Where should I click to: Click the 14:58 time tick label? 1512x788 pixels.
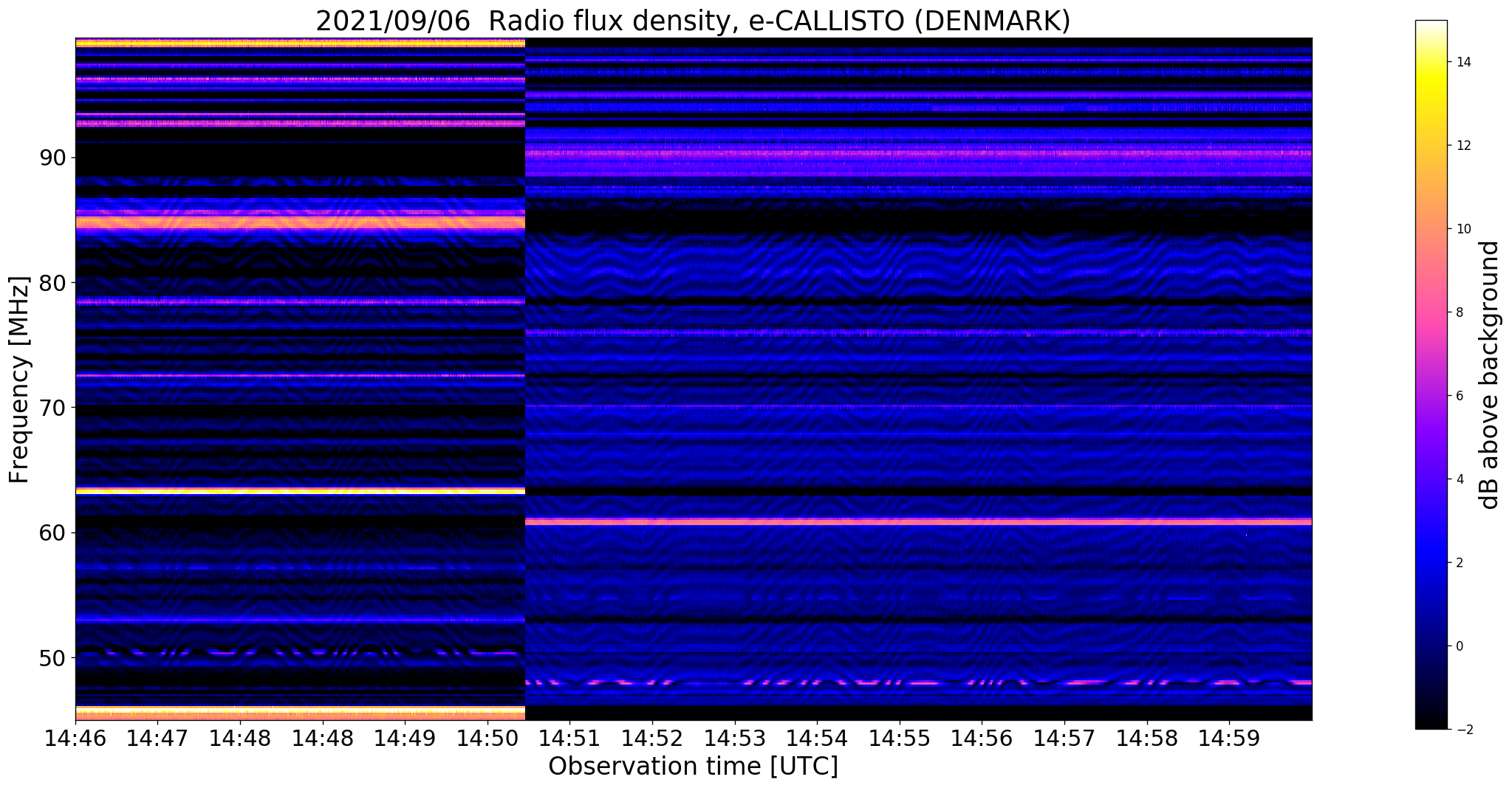point(1147,739)
